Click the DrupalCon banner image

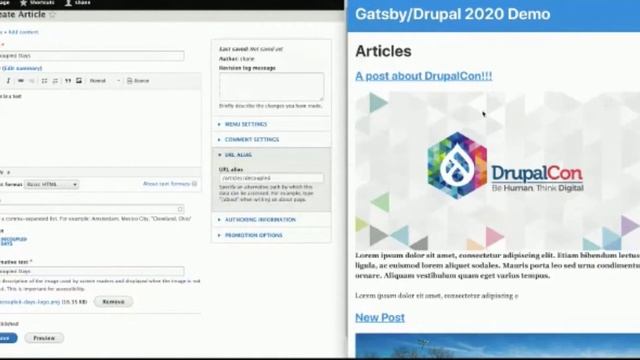click(498, 171)
